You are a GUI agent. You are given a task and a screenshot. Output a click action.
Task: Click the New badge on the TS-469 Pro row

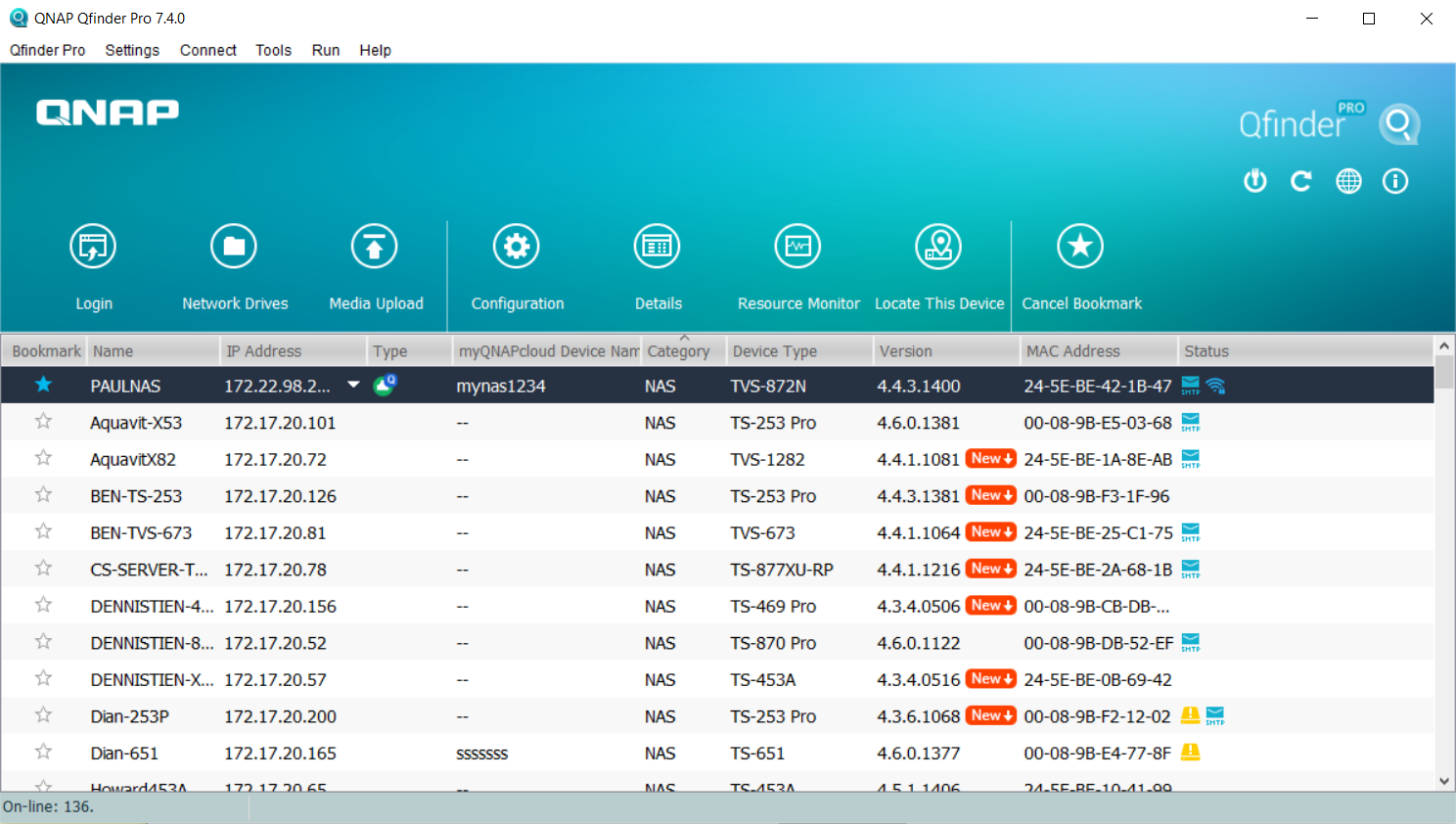pos(991,606)
